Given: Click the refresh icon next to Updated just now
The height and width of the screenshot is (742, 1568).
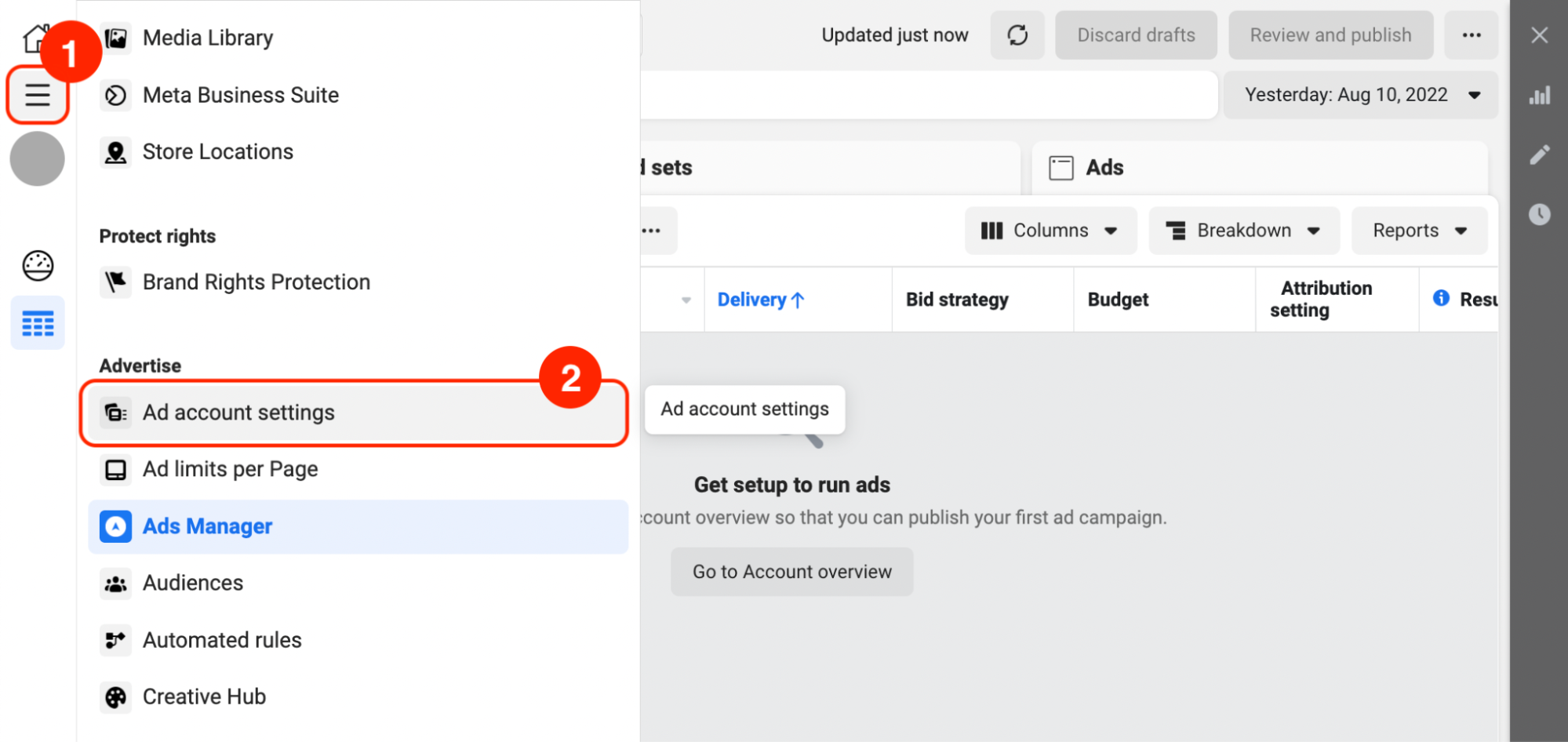Looking at the screenshot, I should point(1017,35).
